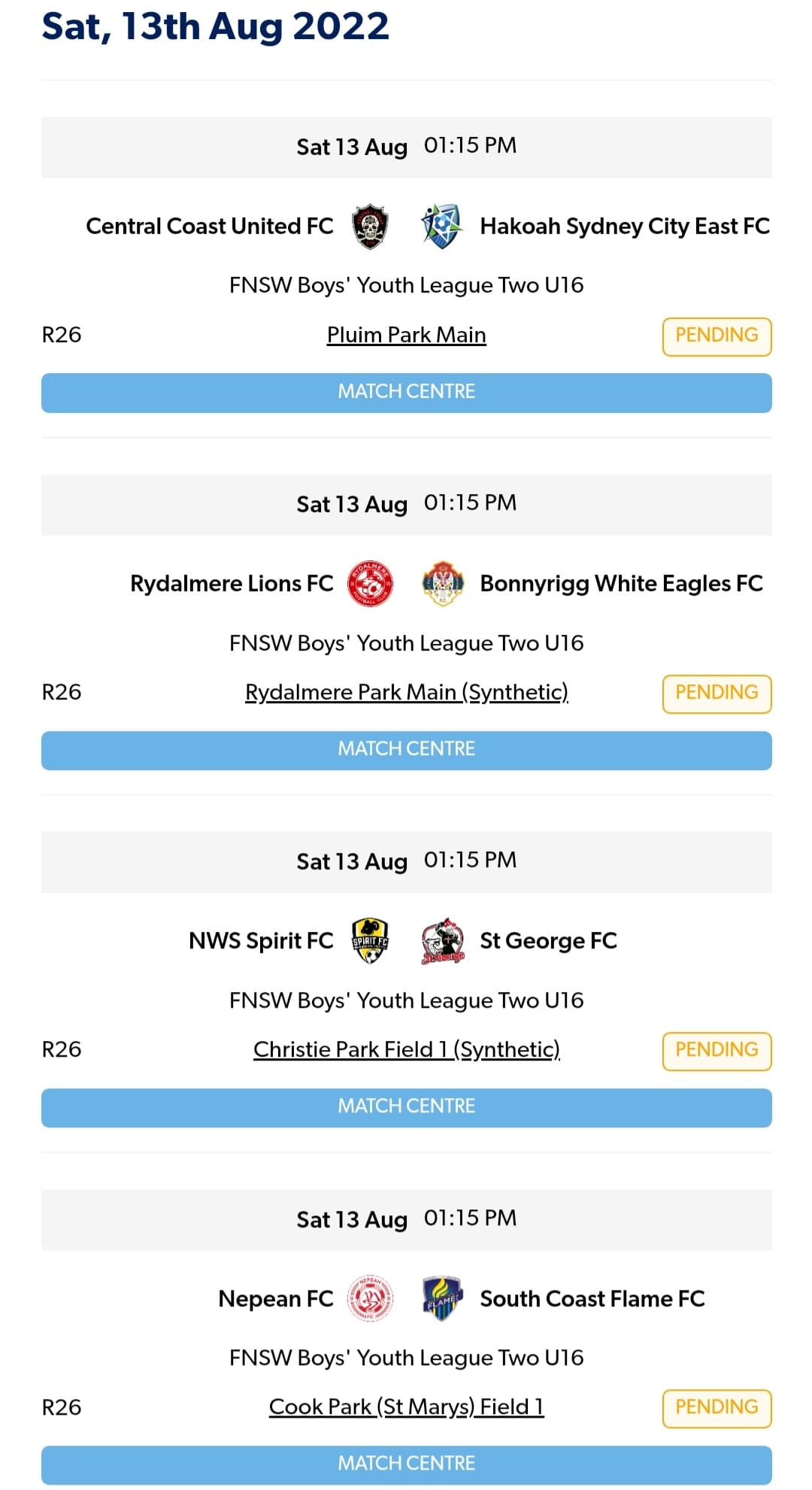Open Match Centre for Central Coast United fixture

[406, 392]
